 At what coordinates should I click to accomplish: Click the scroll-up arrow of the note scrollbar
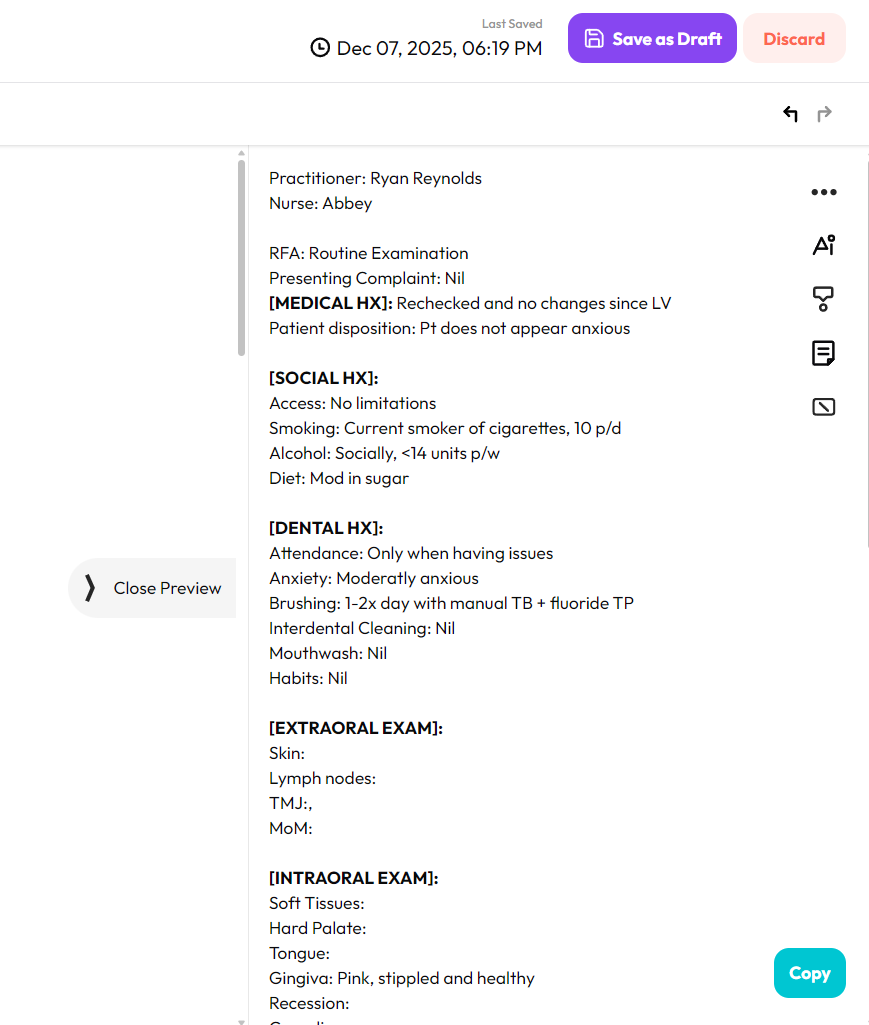pyautogui.click(x=241, y=153)
